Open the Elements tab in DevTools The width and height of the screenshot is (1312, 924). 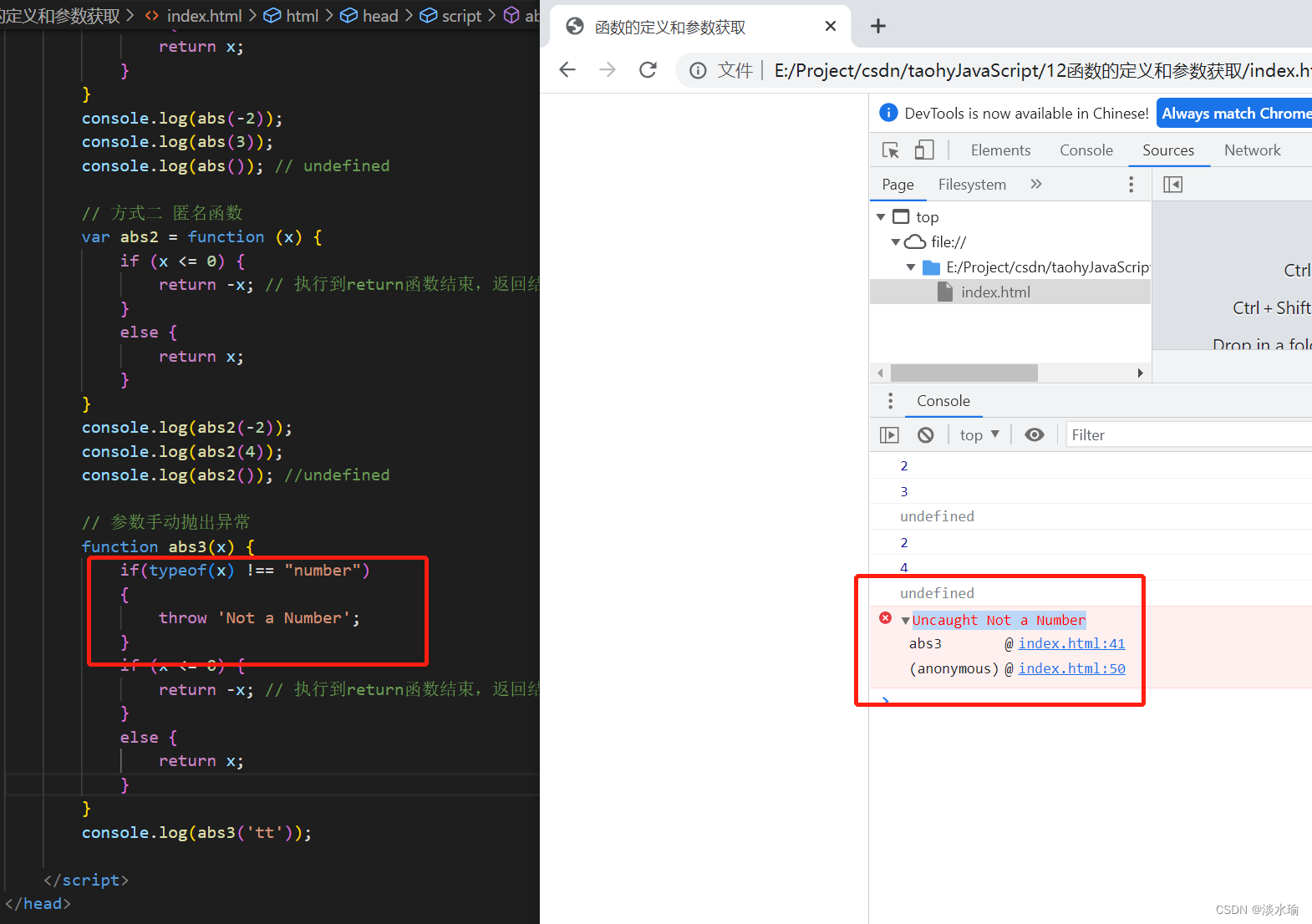1000,150
